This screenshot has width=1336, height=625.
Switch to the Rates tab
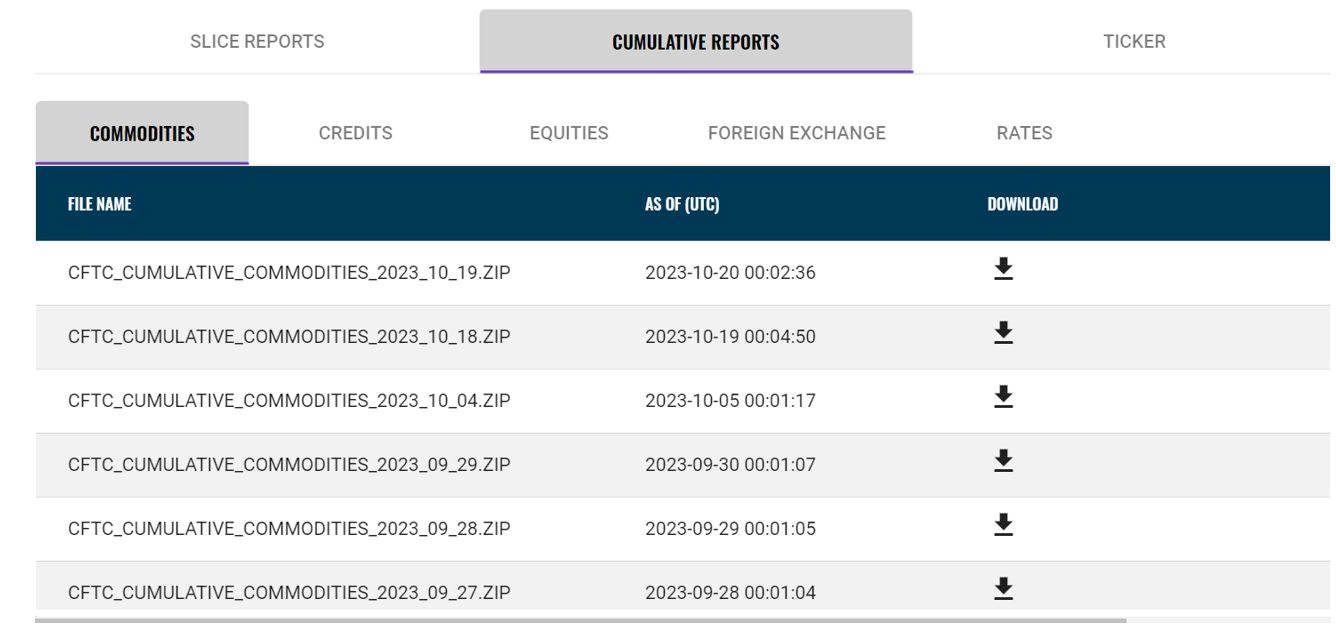pos(1024,133)
